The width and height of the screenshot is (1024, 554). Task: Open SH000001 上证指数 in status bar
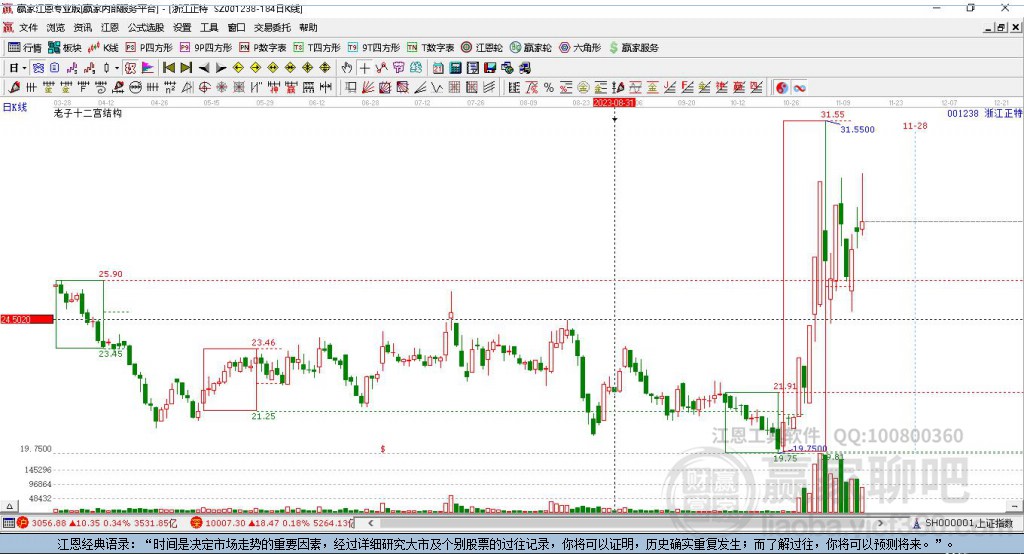969,523
